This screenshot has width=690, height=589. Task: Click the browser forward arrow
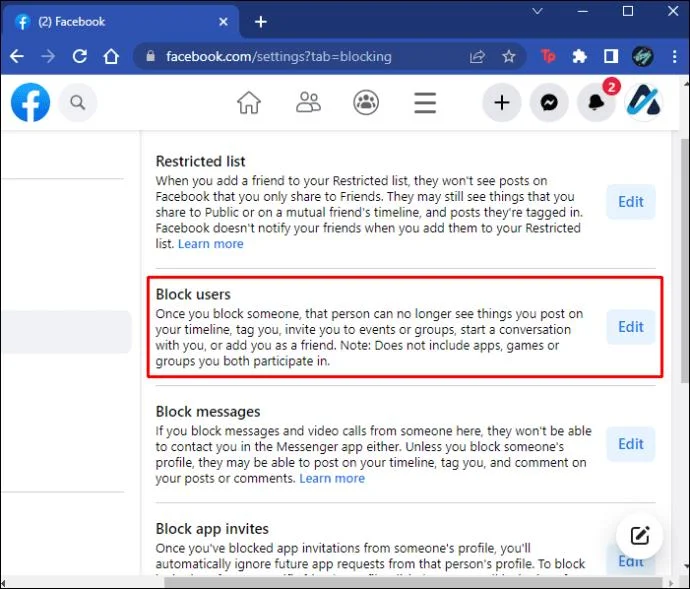(48, 56)
